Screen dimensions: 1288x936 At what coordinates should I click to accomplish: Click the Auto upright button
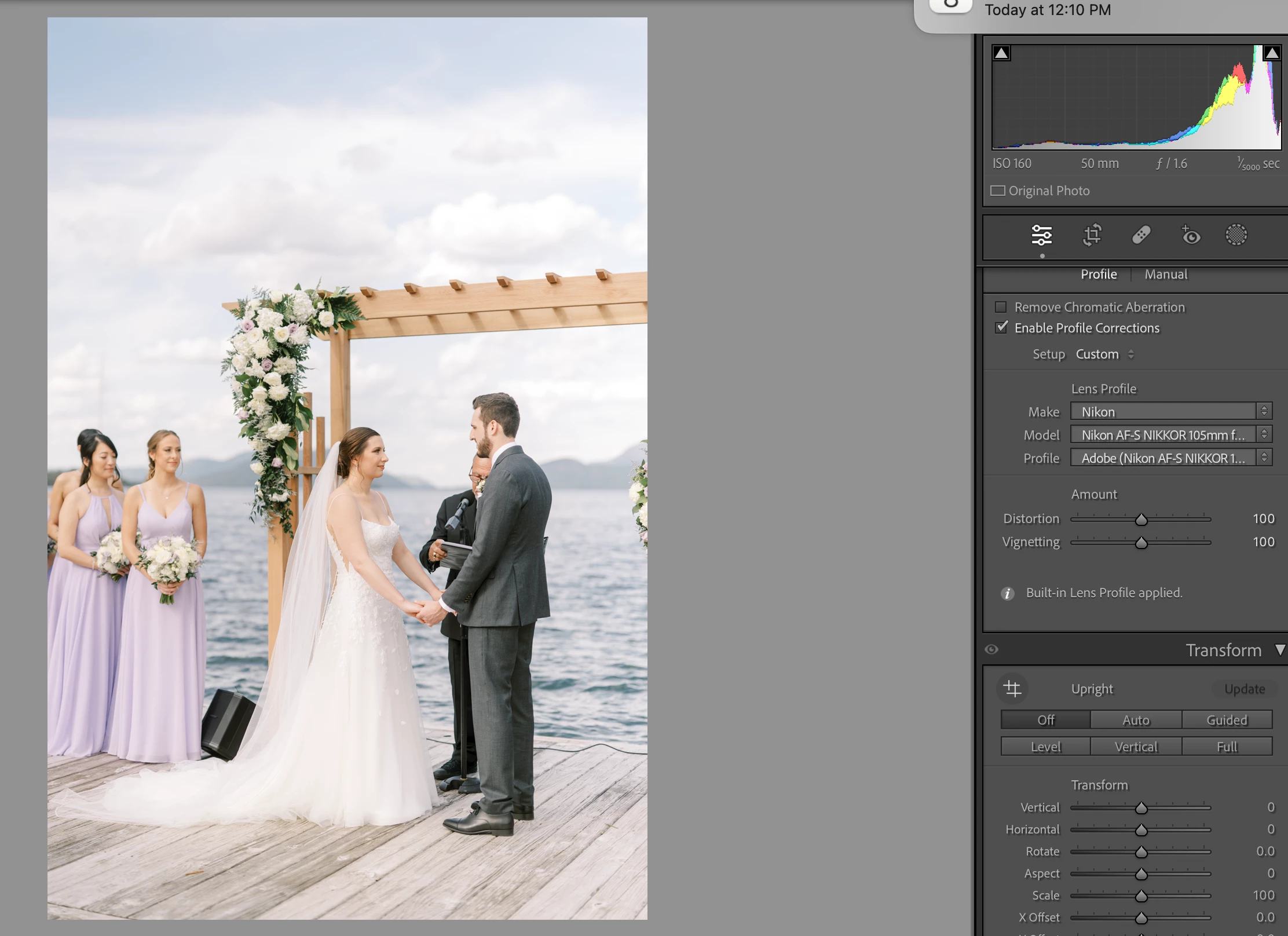point(1136,720)
